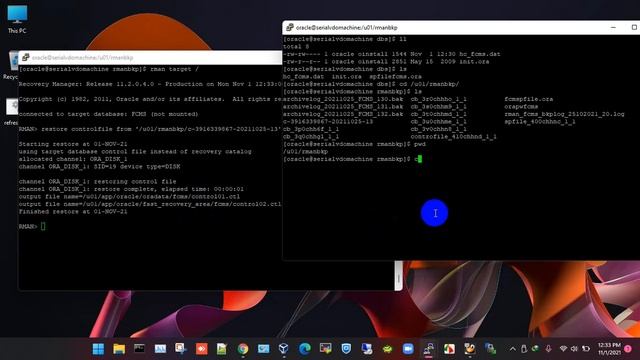The height and width of the screenshot is (360, 640).
Task: Click the 'allocated channel: ORA_DISK_1' line
Action: (73, 159)
